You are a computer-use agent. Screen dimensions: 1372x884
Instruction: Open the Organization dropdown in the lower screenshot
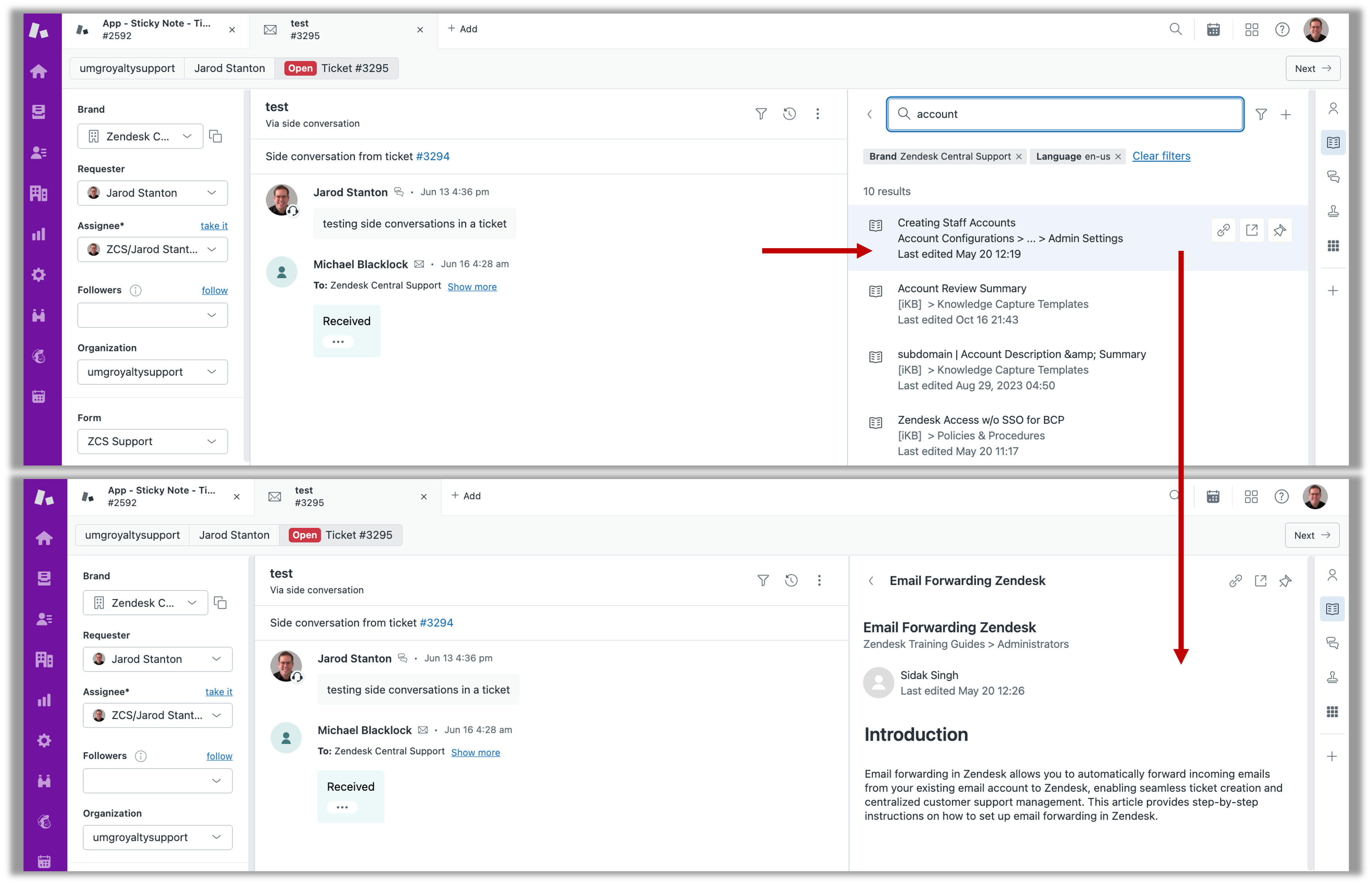coord(157,837)
